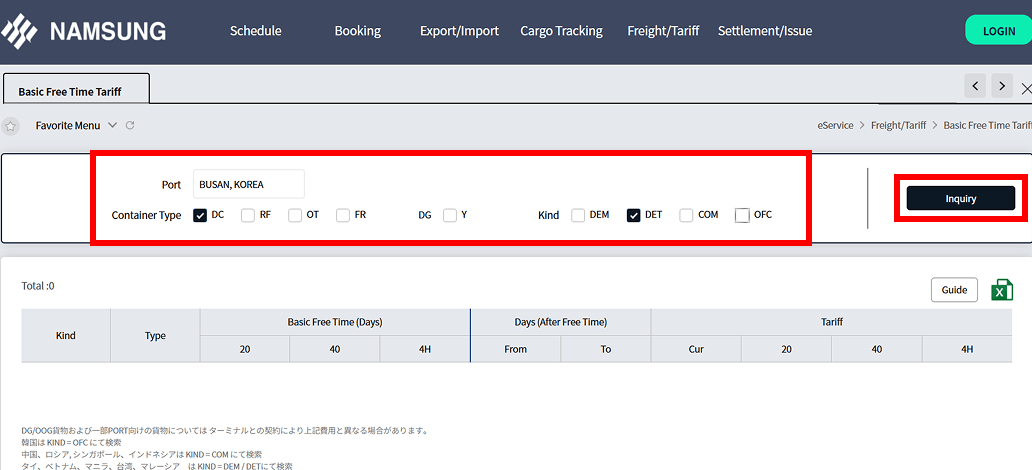Open the Schedule menu
Image resolution: width=1032 pixels, height=470 pixels.
coord(256,31)
